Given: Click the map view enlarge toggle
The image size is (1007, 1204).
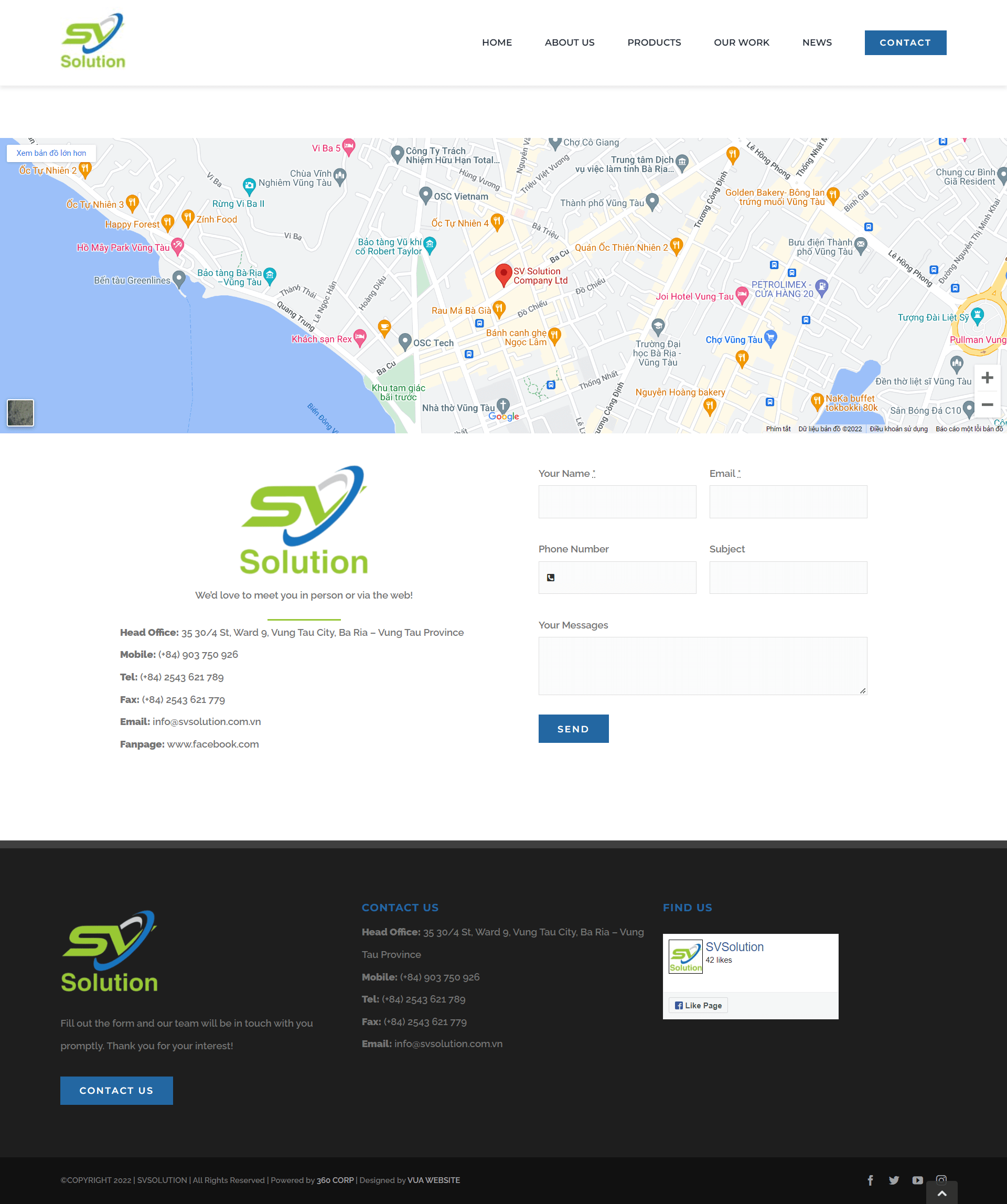Looking at the screenshot, I should pos(50,153).
